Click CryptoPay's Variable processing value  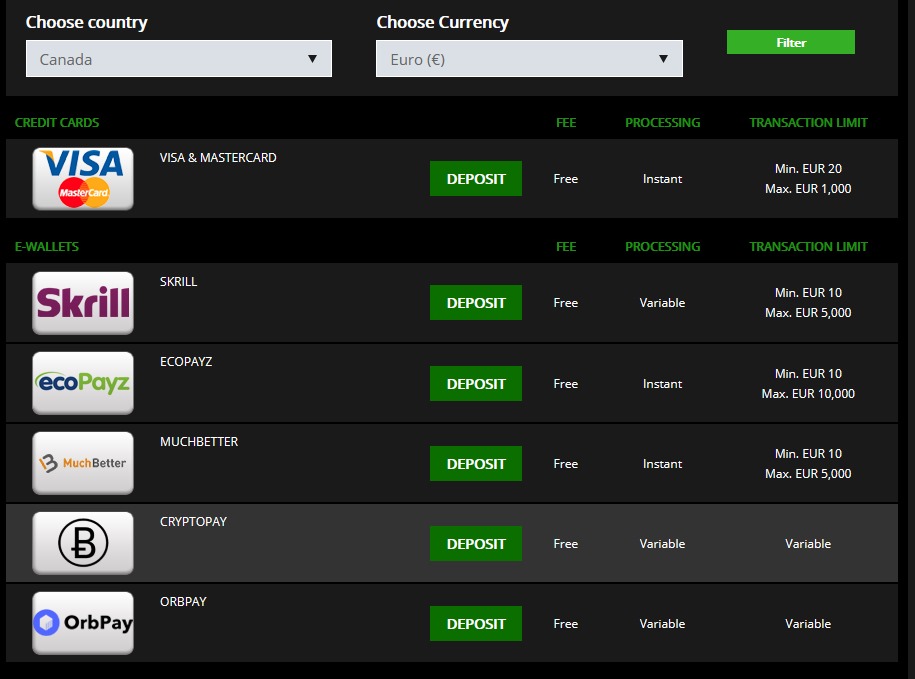(662, 544)
